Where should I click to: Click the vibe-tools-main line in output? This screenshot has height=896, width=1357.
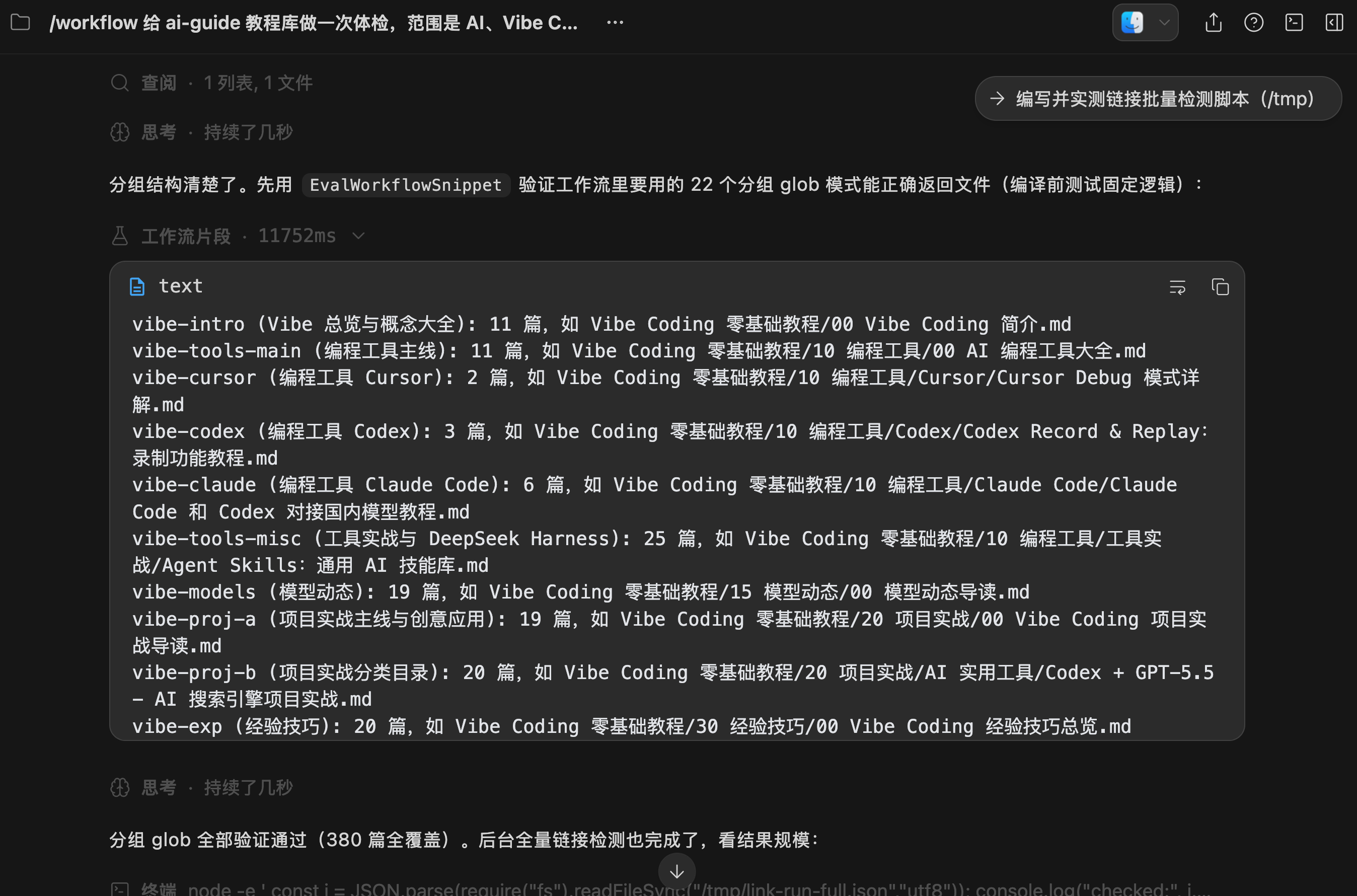pyautogui.click(x=639, y=351)
